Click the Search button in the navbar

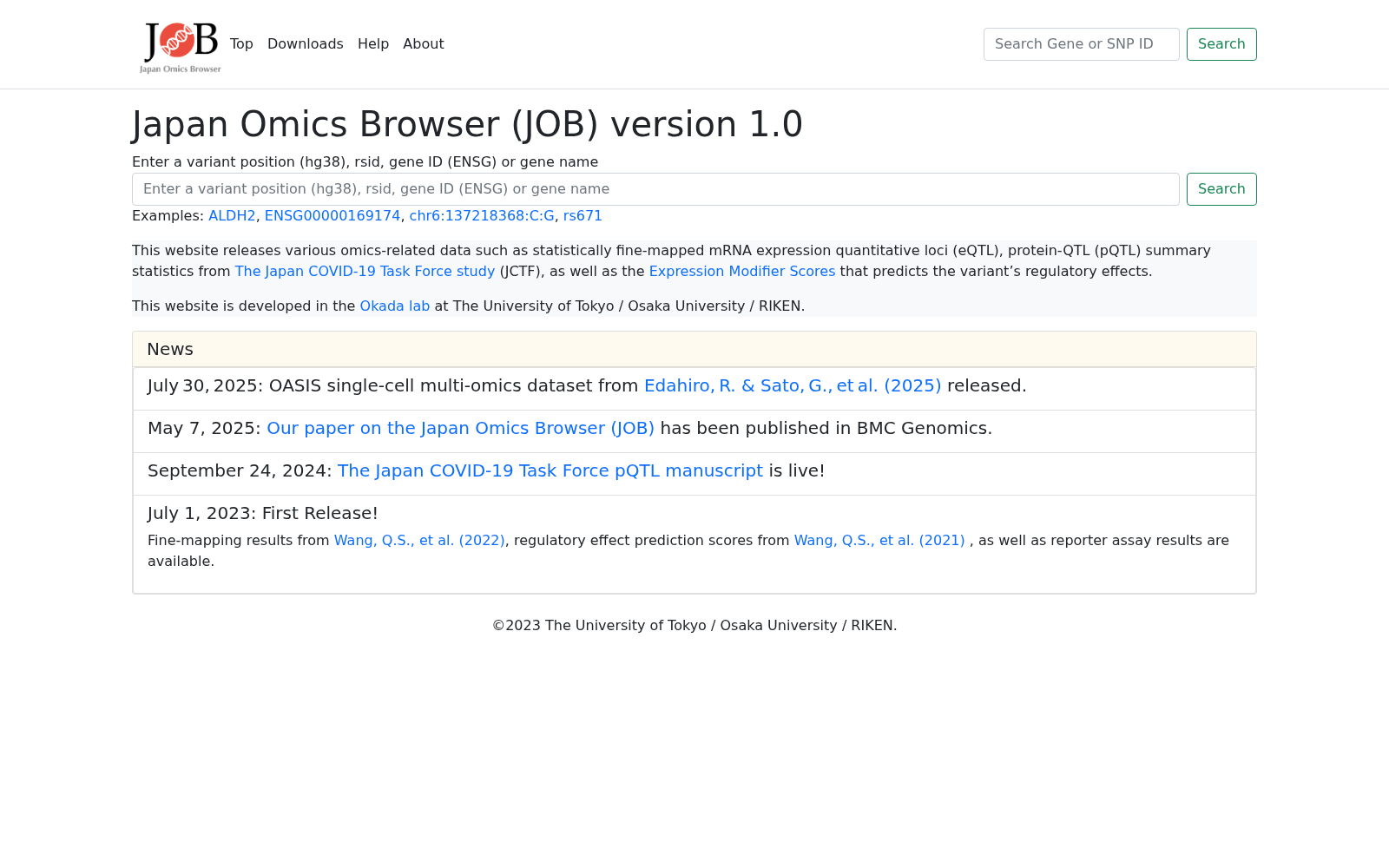tap(1221, 44)
